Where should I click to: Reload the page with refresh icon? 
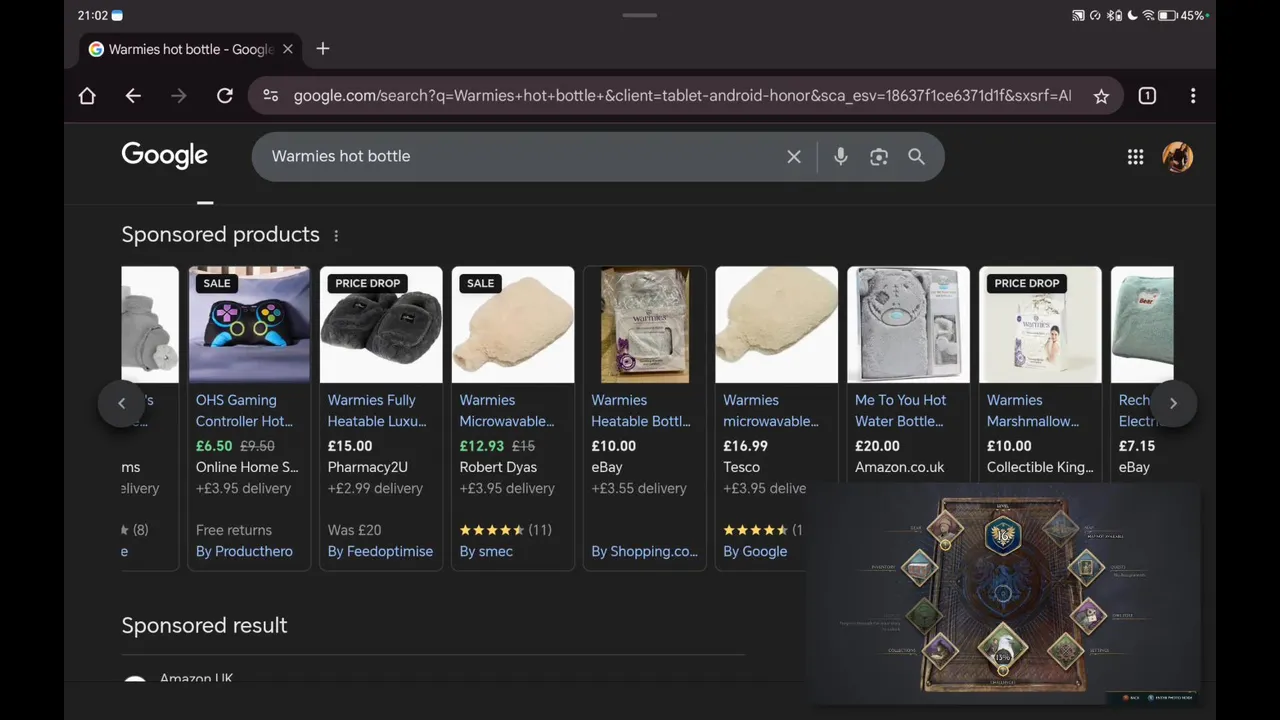[x=225, y=96]
